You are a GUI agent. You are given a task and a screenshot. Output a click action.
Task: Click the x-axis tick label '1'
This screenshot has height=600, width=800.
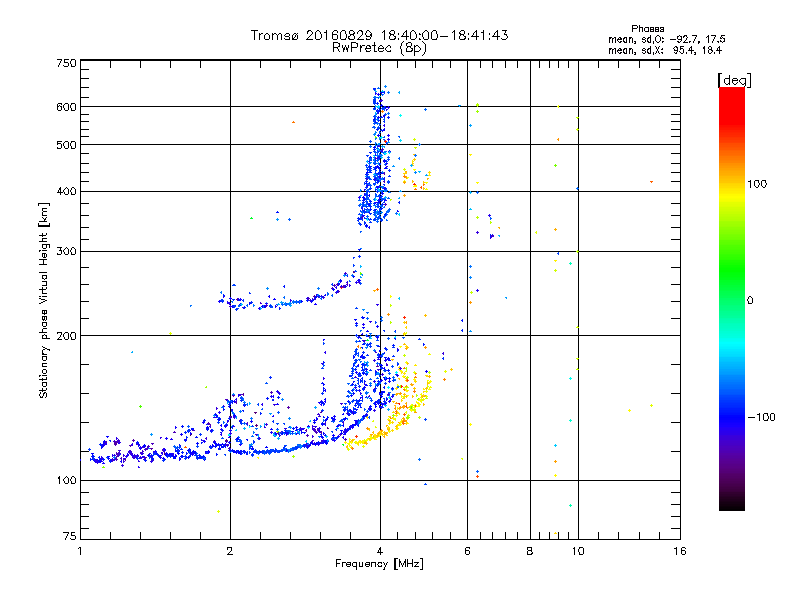[x=80, y=551]
